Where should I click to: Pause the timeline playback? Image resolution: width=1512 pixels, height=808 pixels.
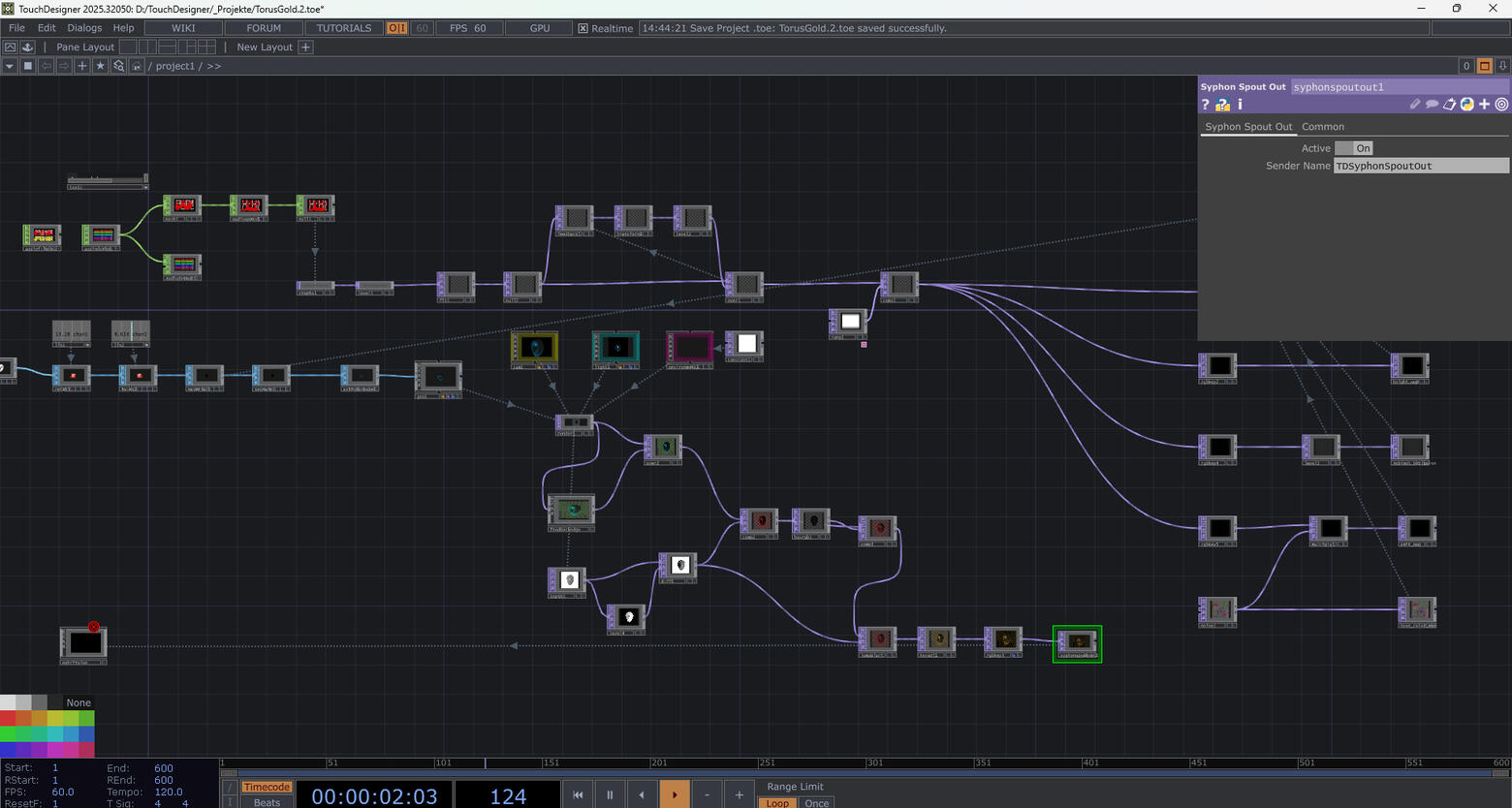click(x=610, y=794)
